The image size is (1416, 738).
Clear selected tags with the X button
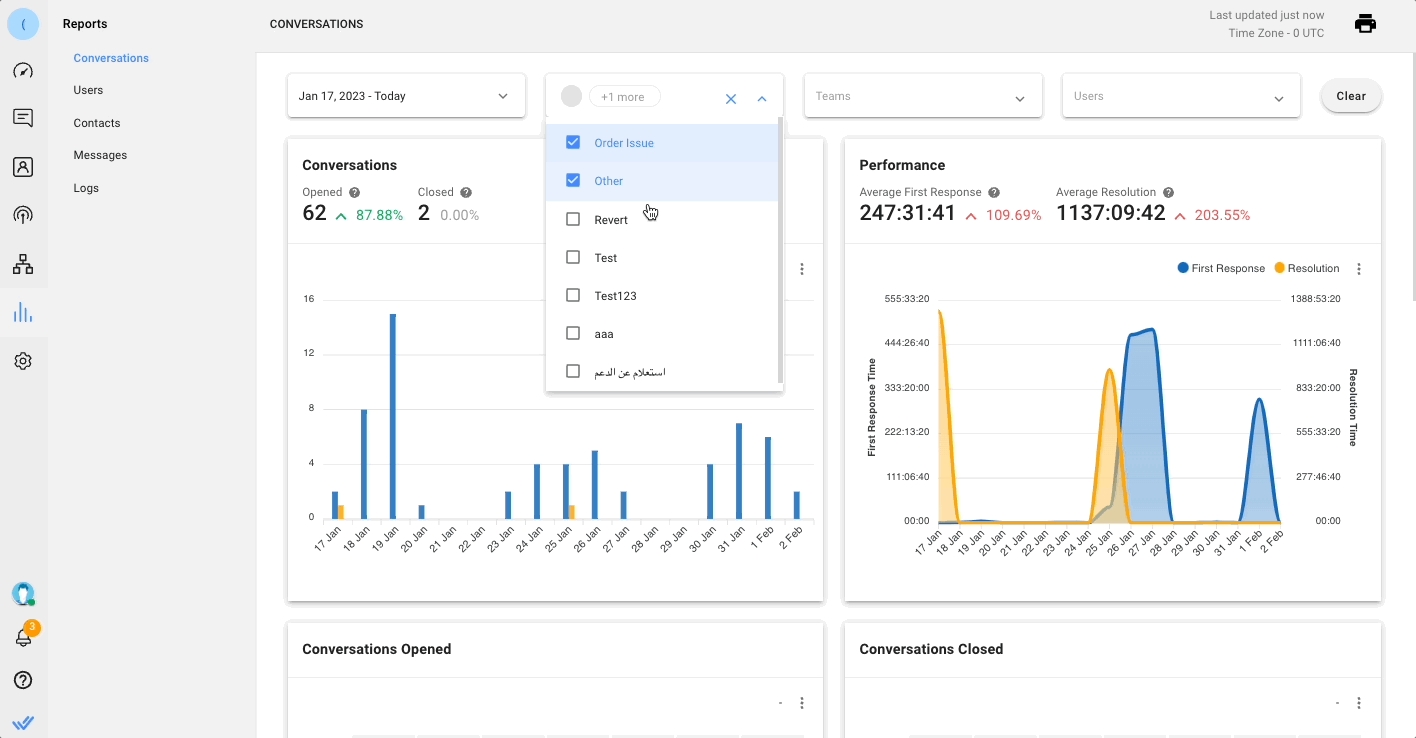pyautogui.click(x=731, y=98)
